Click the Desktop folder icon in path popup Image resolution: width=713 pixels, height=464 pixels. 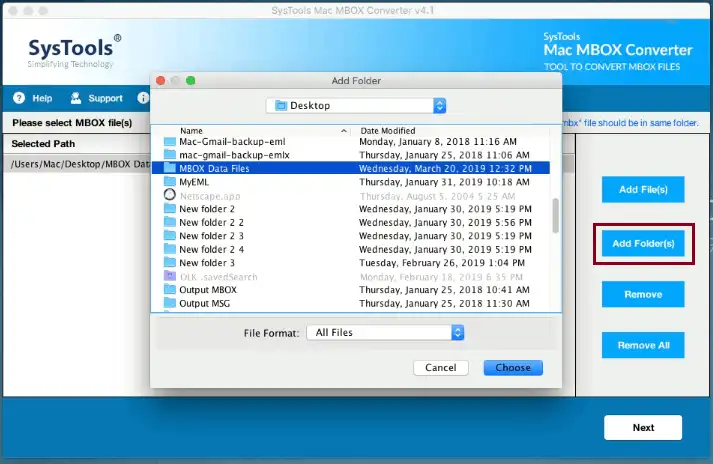(281, 106)
